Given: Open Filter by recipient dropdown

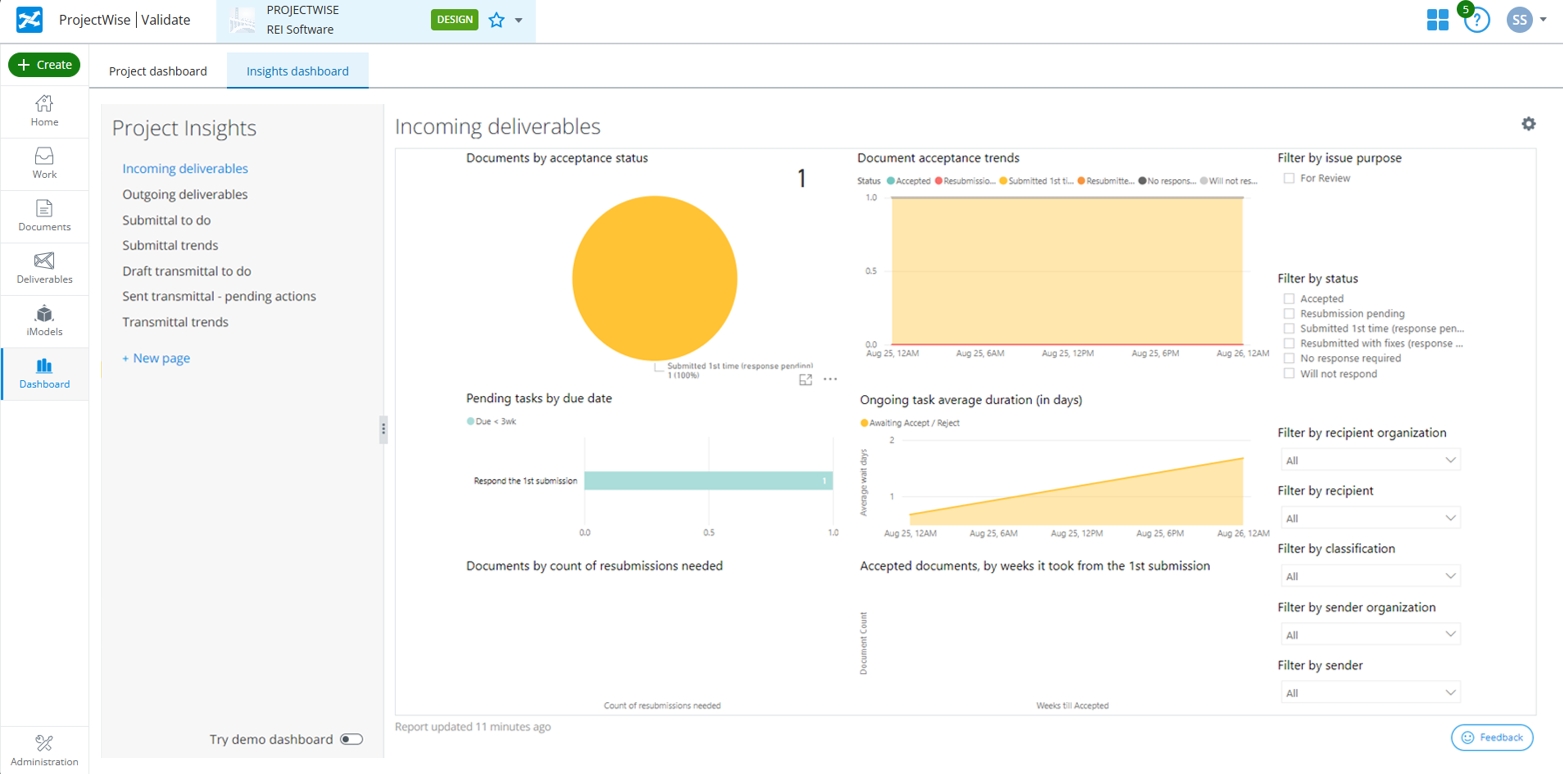Looking at the screenshot, I should pyautogui.click(x=1370, y=518).
